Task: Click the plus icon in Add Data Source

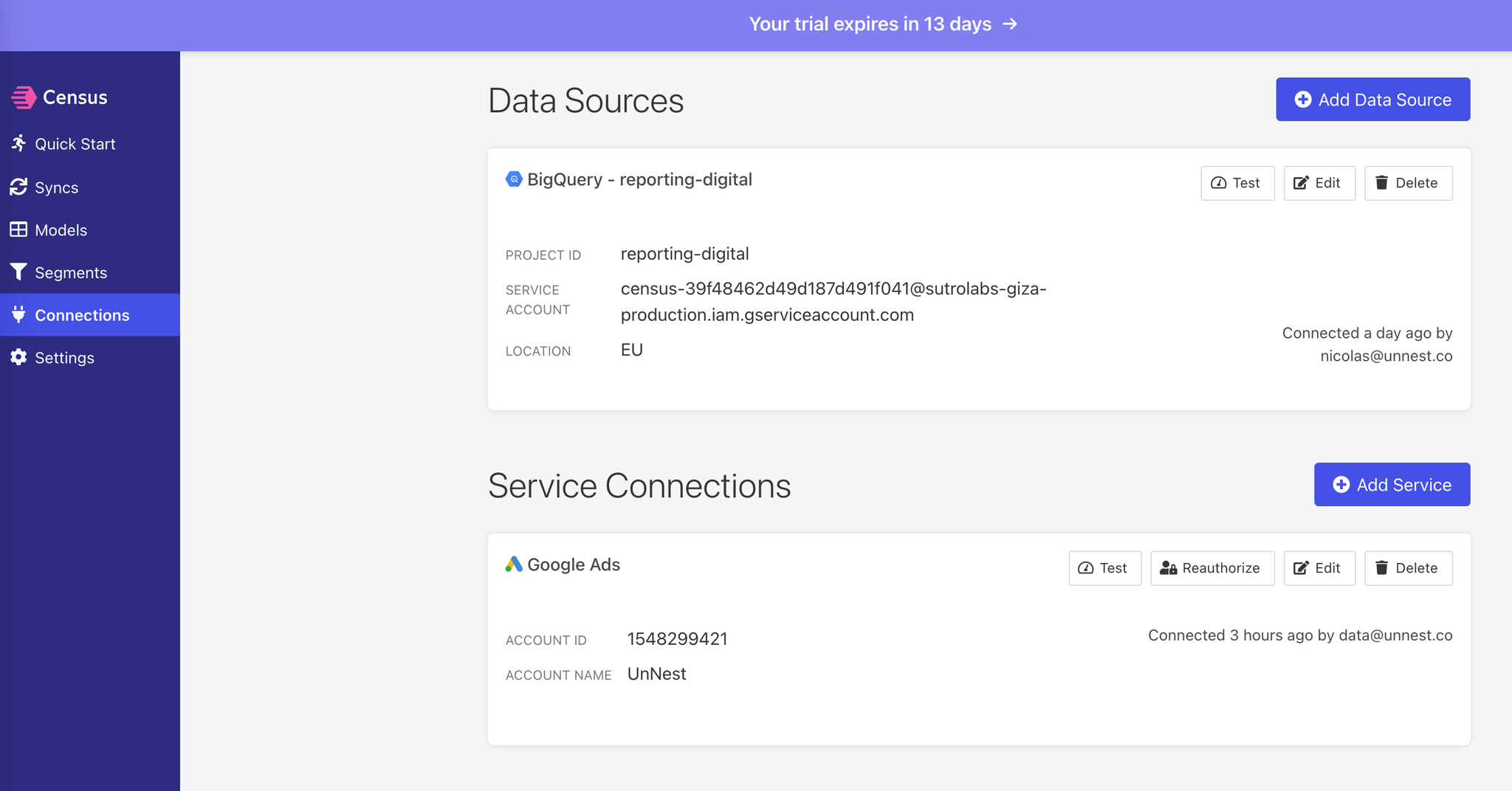Action: (1303, 100)
